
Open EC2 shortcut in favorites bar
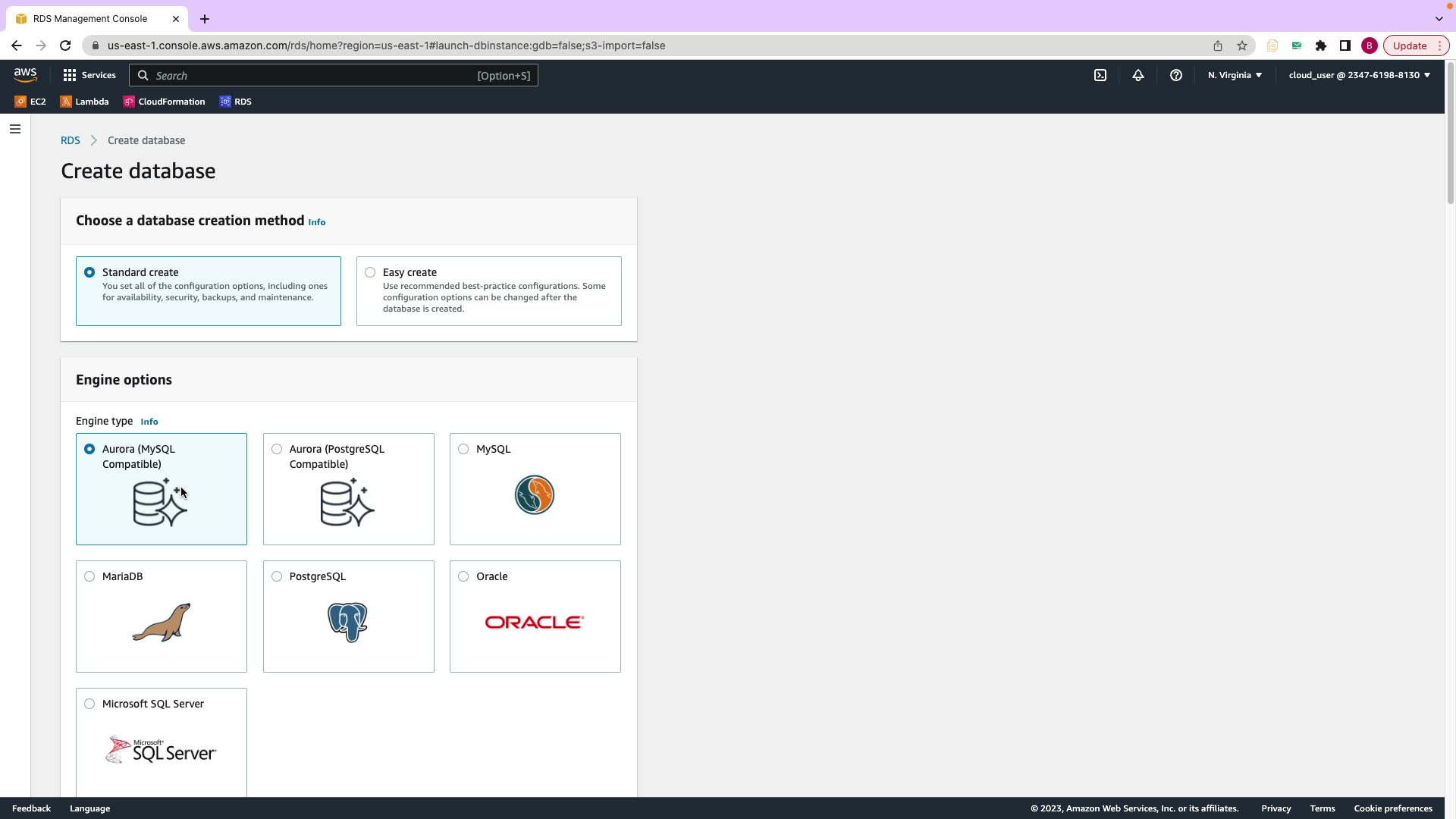pos(30,102)
